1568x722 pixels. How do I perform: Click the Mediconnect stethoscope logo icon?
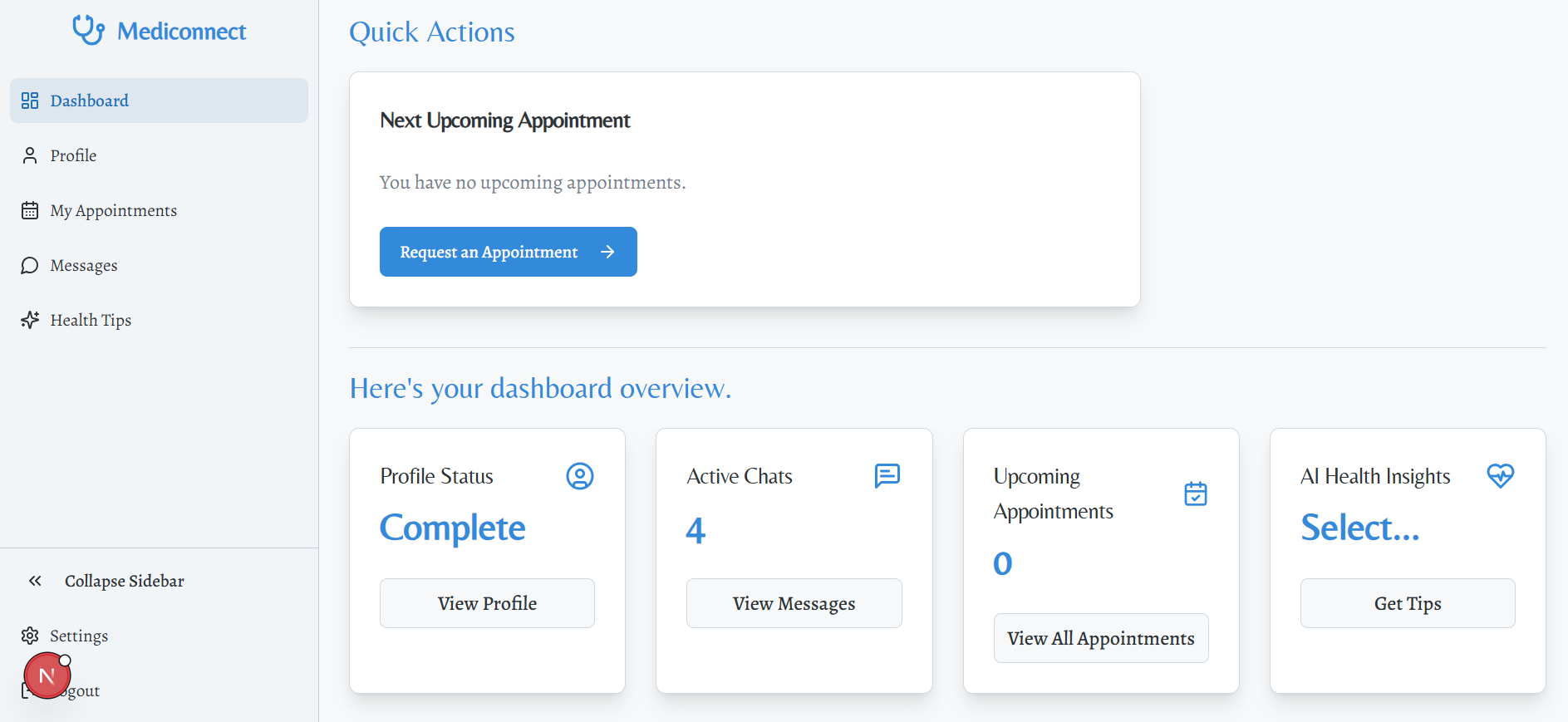[x=88, y=31]
